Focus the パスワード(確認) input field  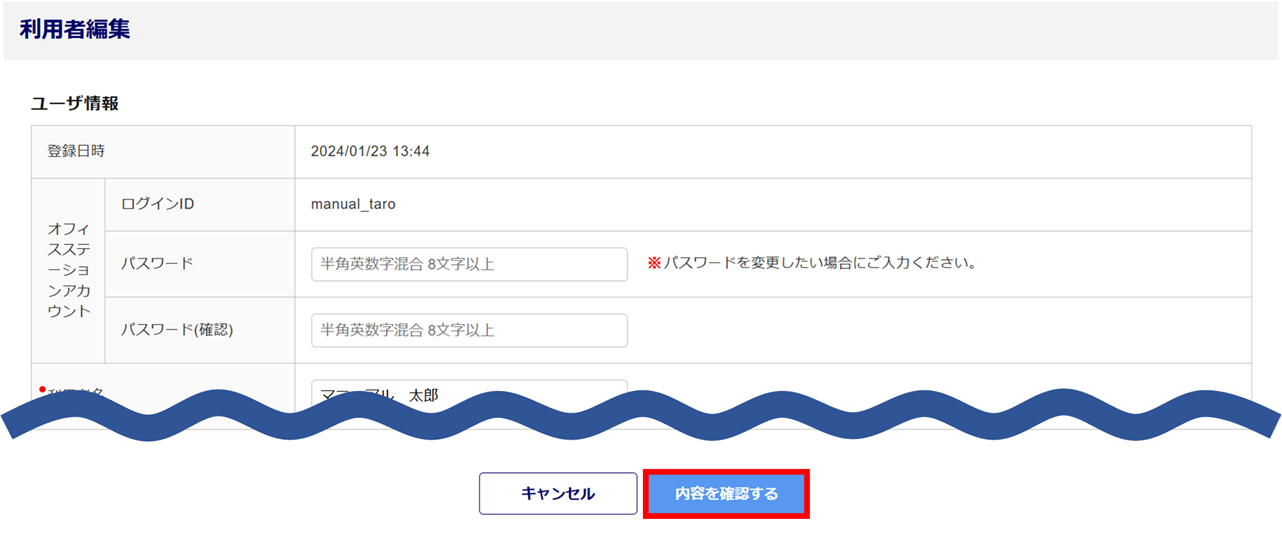pos(469,331)
